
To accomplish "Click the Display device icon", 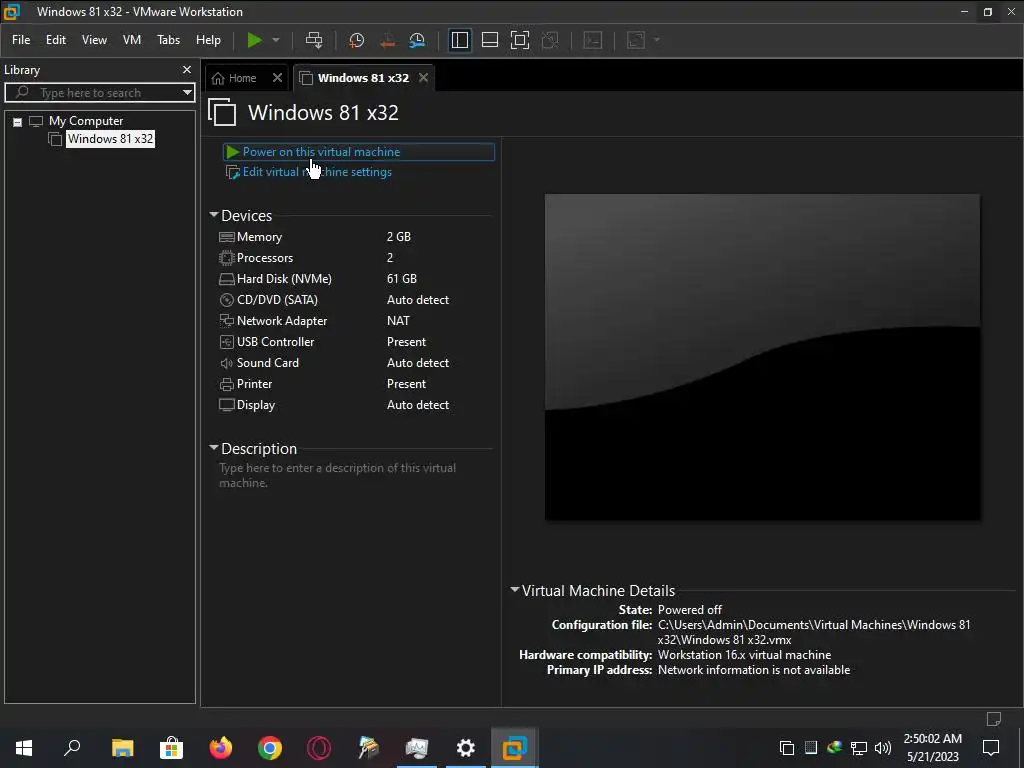I will [227, 405].
